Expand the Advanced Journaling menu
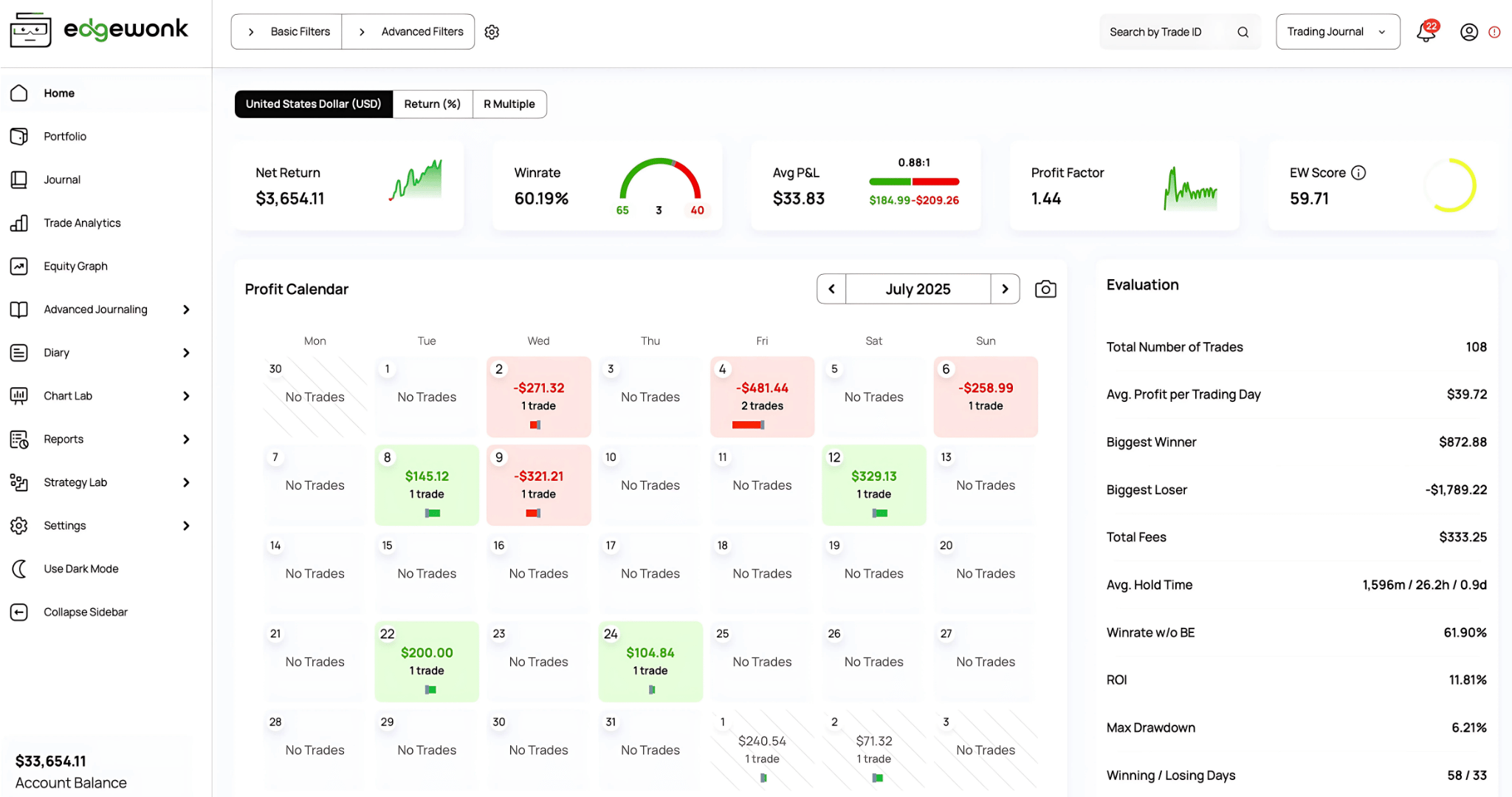 [95, 309]
